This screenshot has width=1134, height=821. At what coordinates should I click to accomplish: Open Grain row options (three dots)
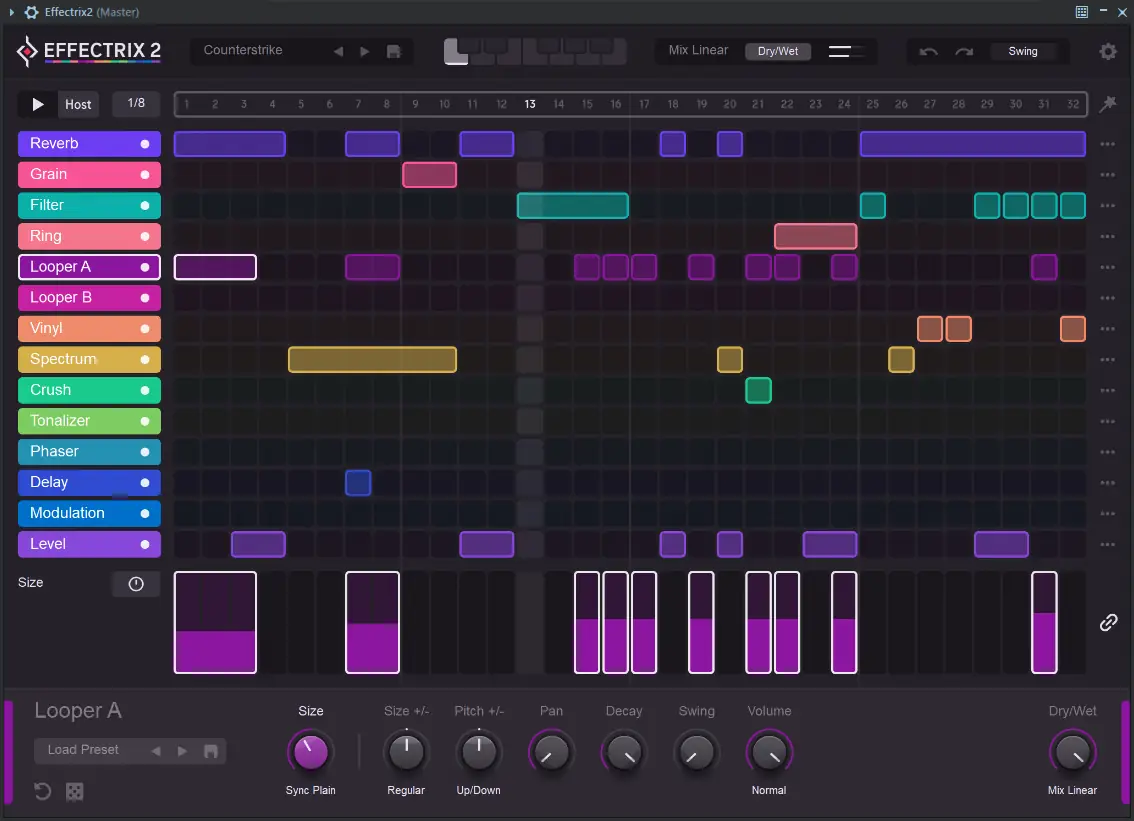click(x=1107, y=175)
